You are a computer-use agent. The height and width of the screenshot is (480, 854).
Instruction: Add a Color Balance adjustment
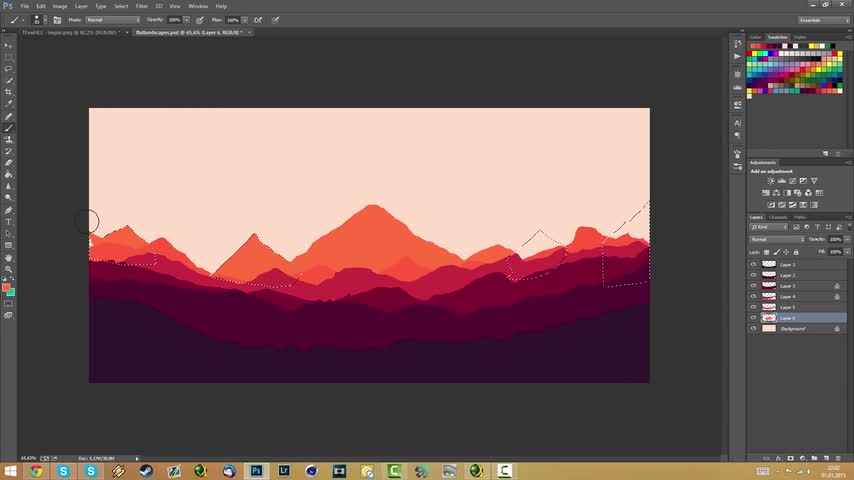[x=776, y=193]
